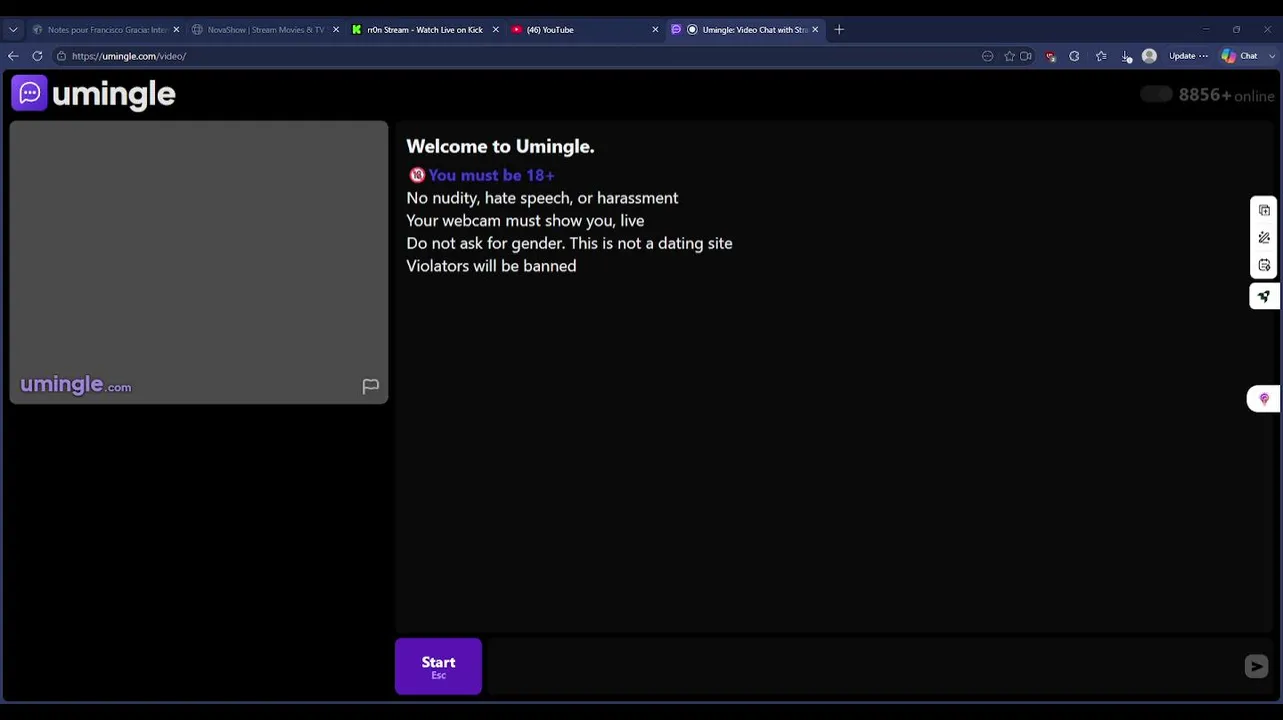1283x720 pixels.
Task: Click the calendar edit icon in the side panel
Action: click(1264, 266)
